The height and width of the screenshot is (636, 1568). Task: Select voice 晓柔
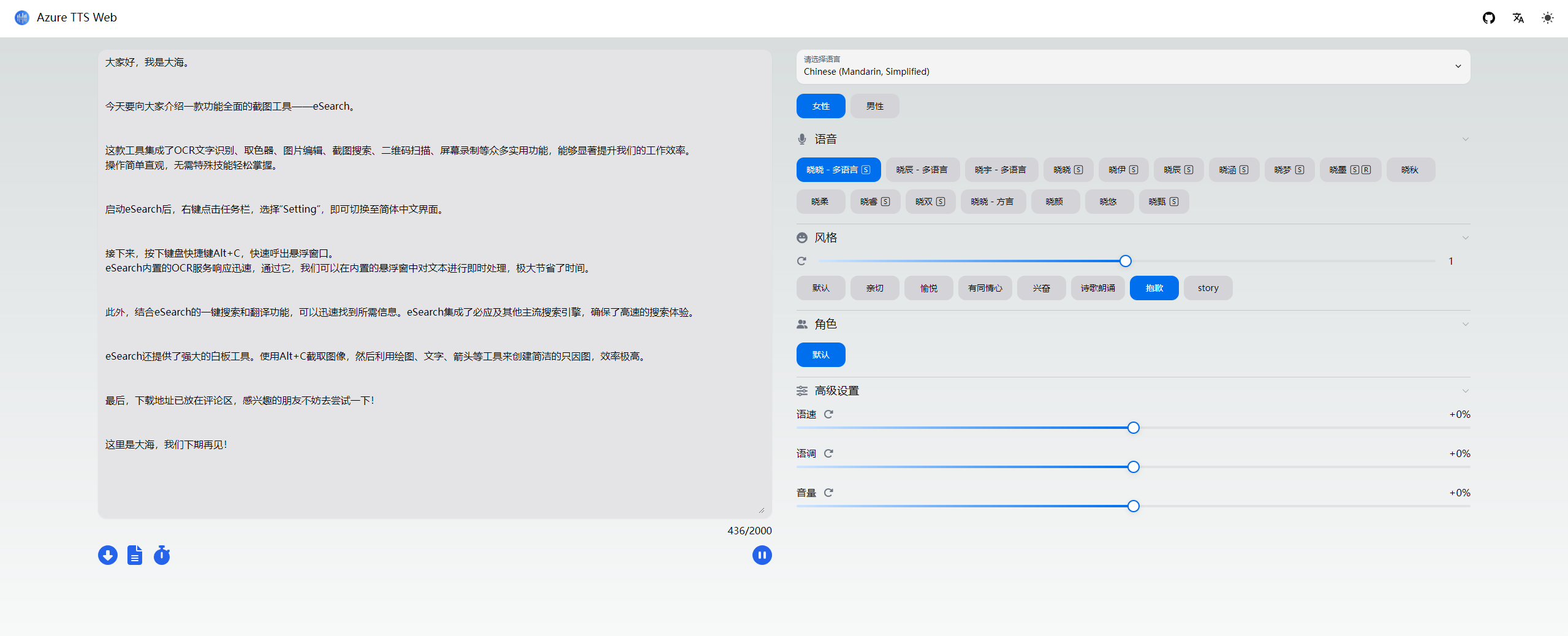(x=820, y=202)
